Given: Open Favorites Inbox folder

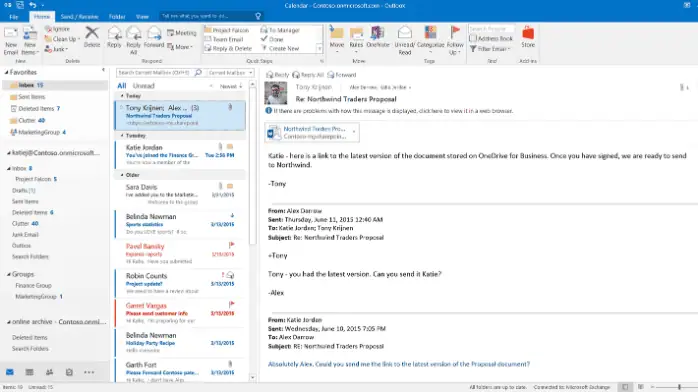Looking at the screenshot, I should coord(55,85).
